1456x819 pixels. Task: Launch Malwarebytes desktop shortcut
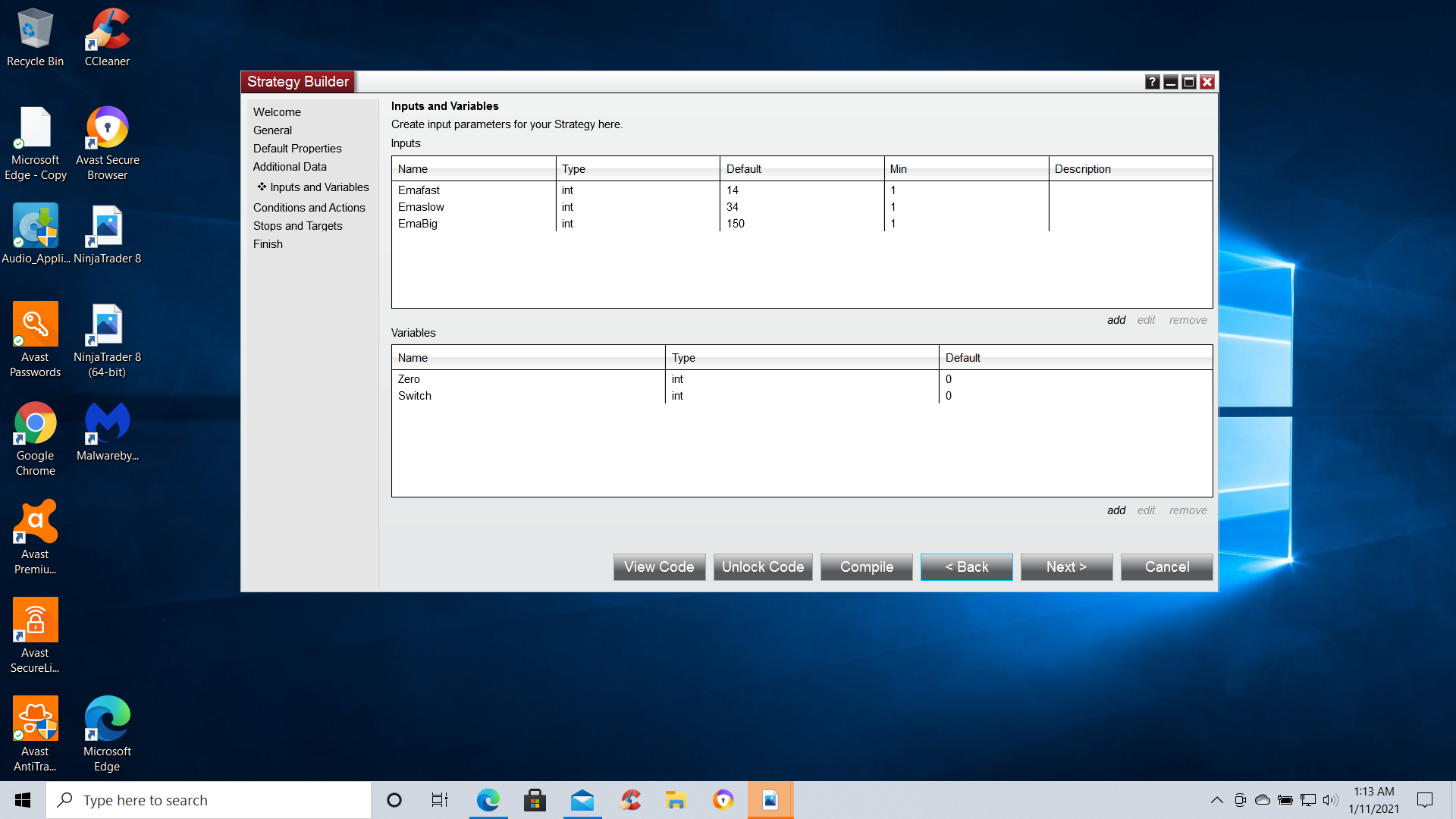(107, 432)
